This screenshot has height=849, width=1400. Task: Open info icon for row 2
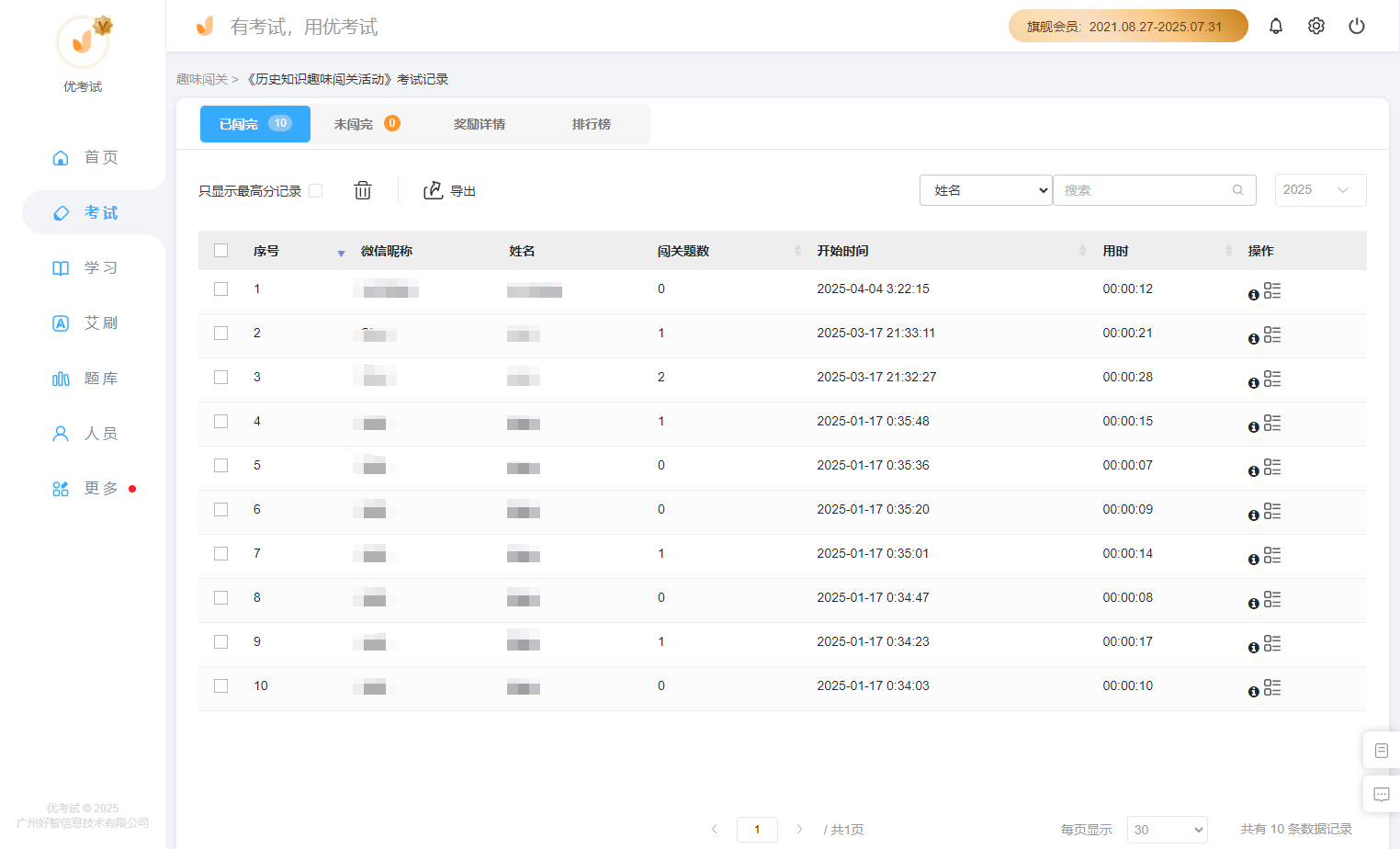point(1254,339)
